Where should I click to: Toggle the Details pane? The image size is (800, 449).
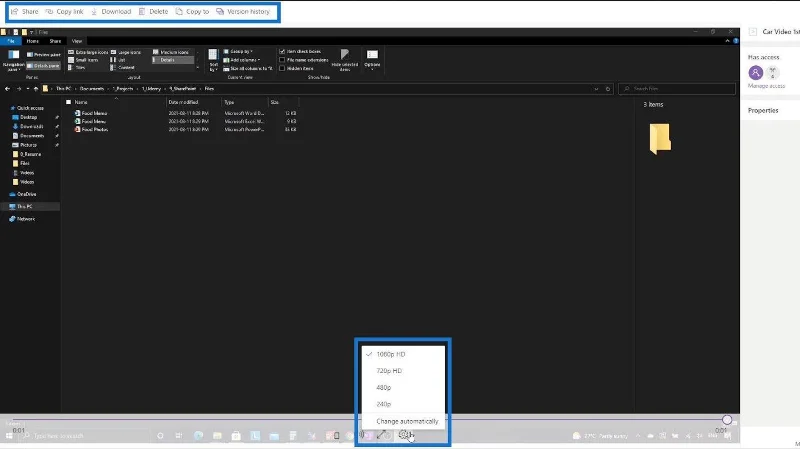pos(43,66)
